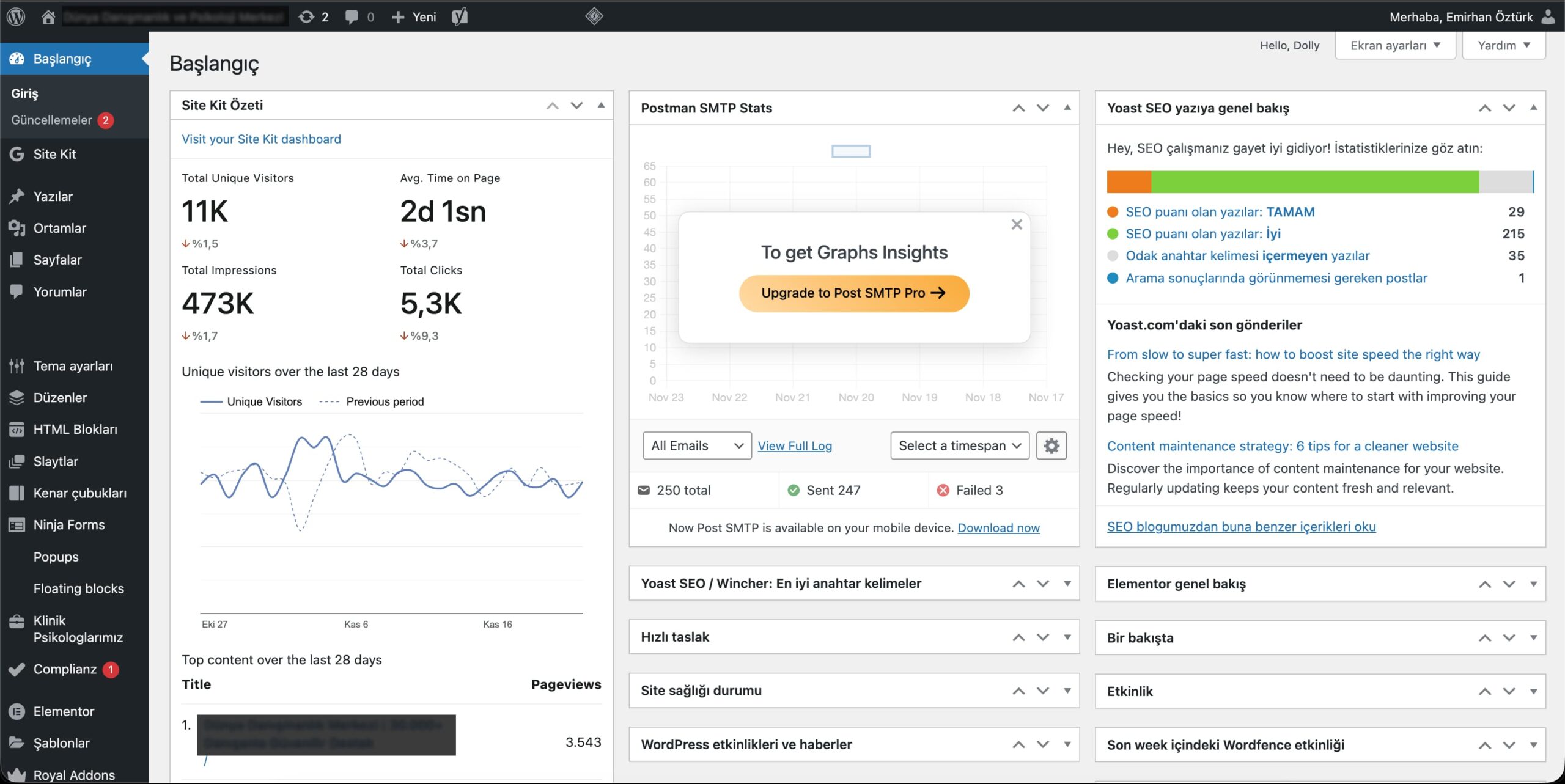This screenshot has width=1565, height=784.
Task: Open Complianz in the sidebar menu
Action: (x=65, y=669)
